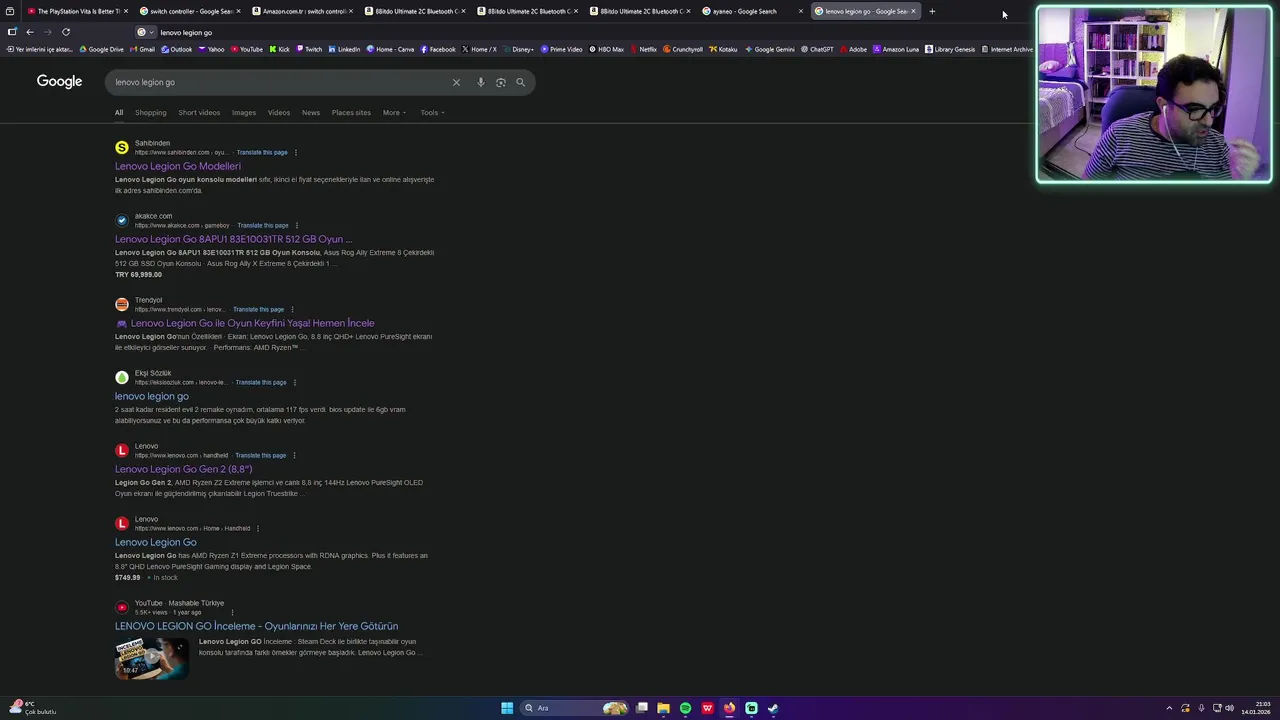Screen dimensions: 1280x720
Task: Expand the Tools dropdown
Action: point(432,112)
